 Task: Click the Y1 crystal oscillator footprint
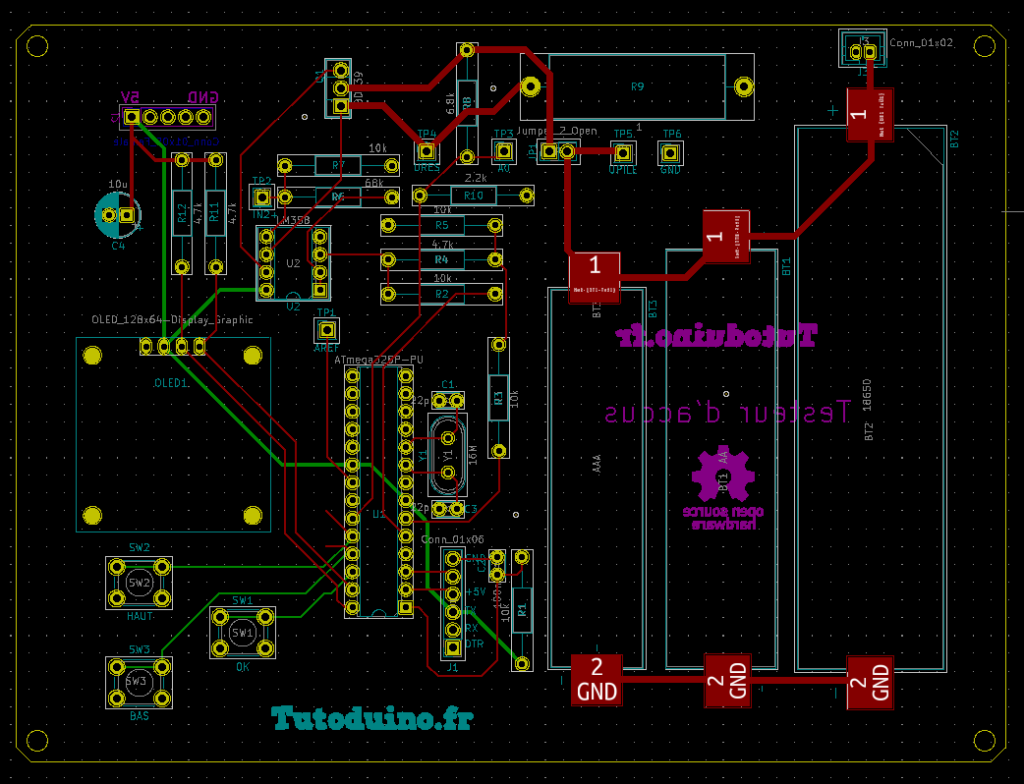[447, 454]
